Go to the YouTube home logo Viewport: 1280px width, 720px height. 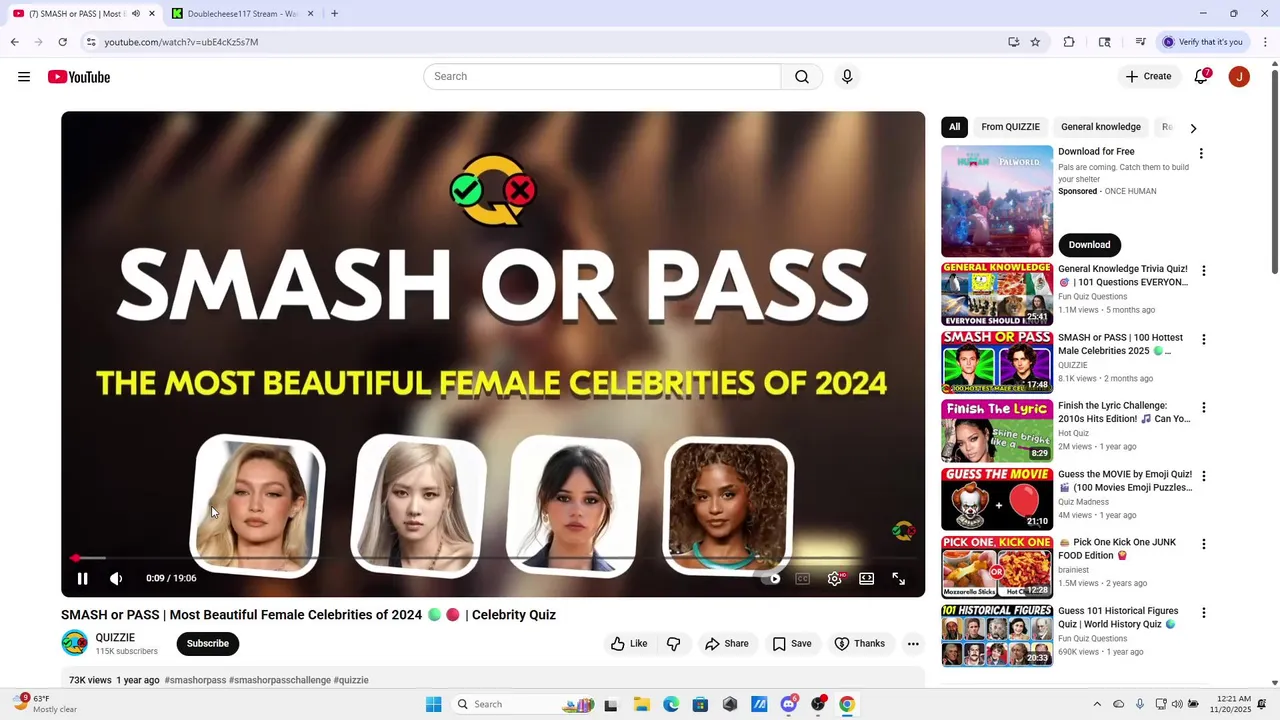tap(79, 77)
